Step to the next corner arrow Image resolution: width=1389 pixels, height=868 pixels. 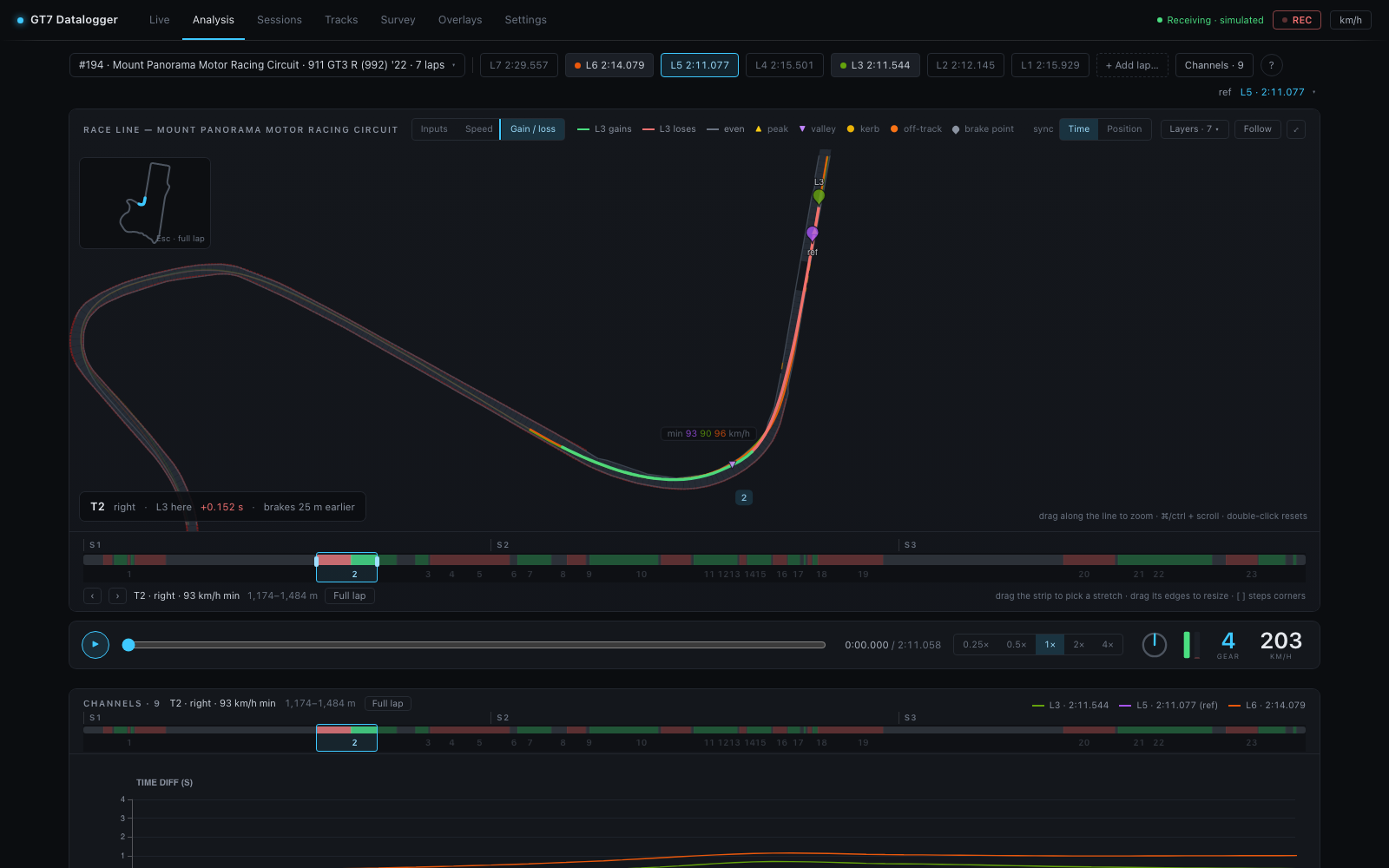tap(117, 595)
